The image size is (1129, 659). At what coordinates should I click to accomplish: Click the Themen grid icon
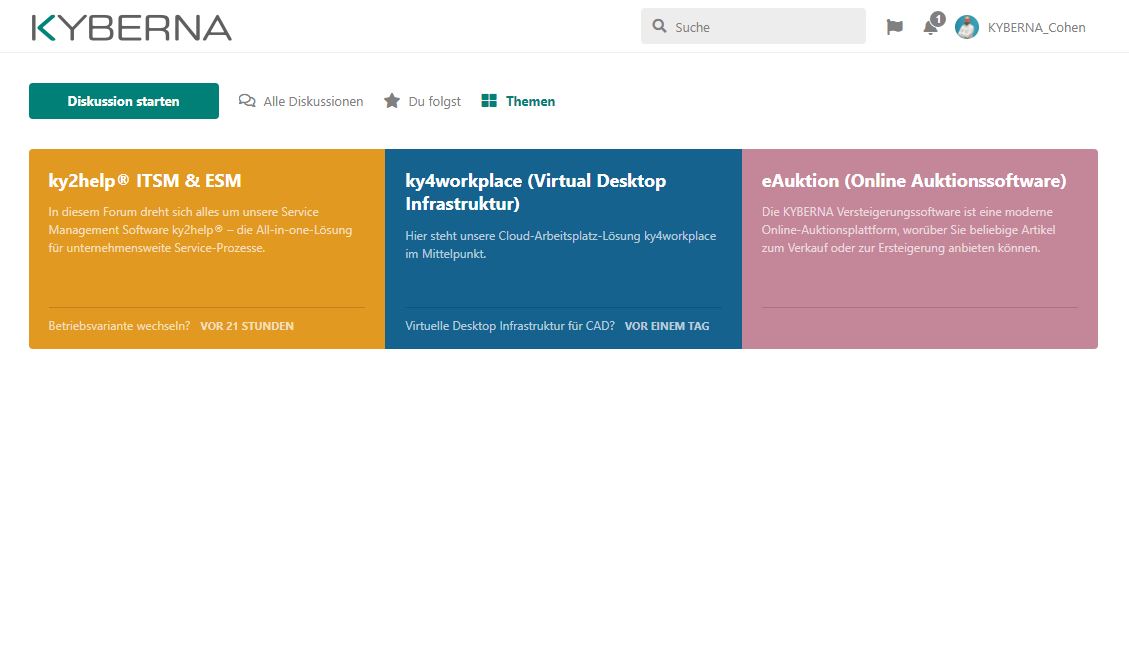[489, 101]
